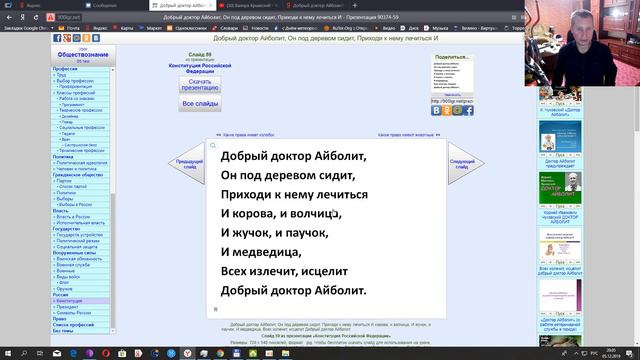Click Все слайды button

click(200, 104)
